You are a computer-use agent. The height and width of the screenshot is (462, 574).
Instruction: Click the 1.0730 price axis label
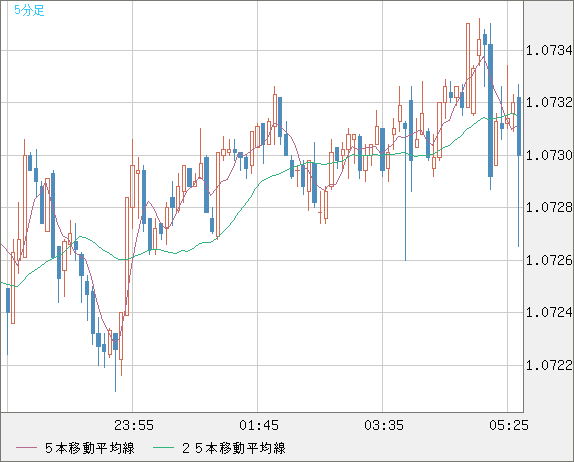(x=549, y=155)
